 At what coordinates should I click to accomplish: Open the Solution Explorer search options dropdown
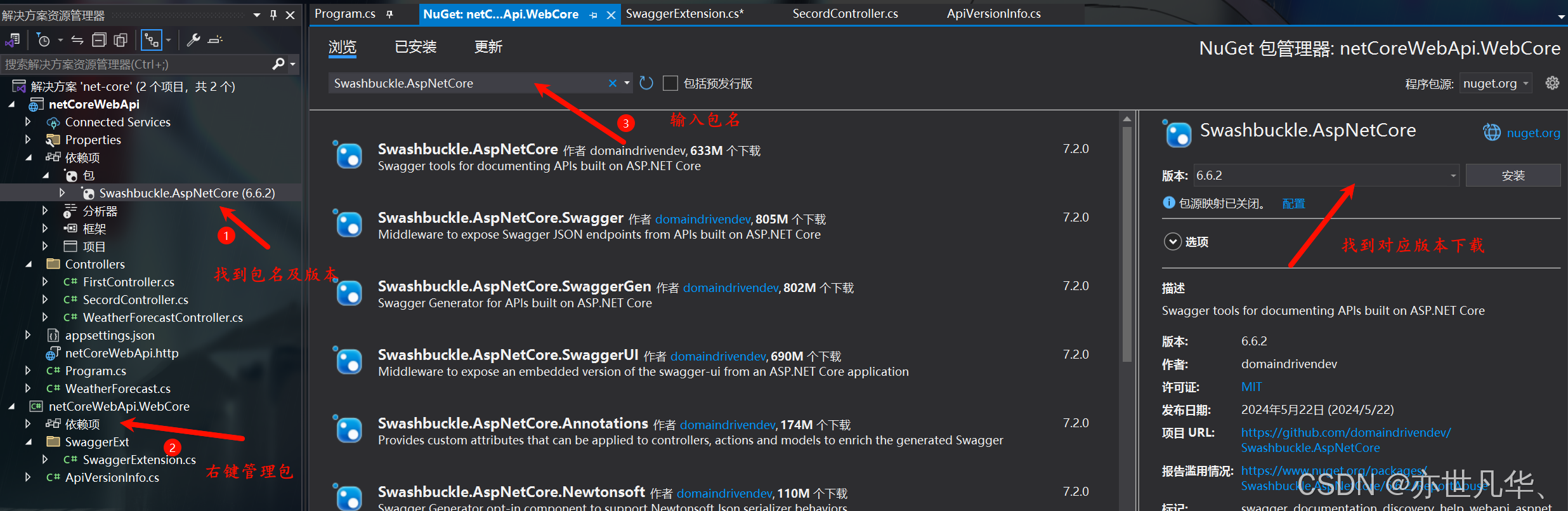292,64
